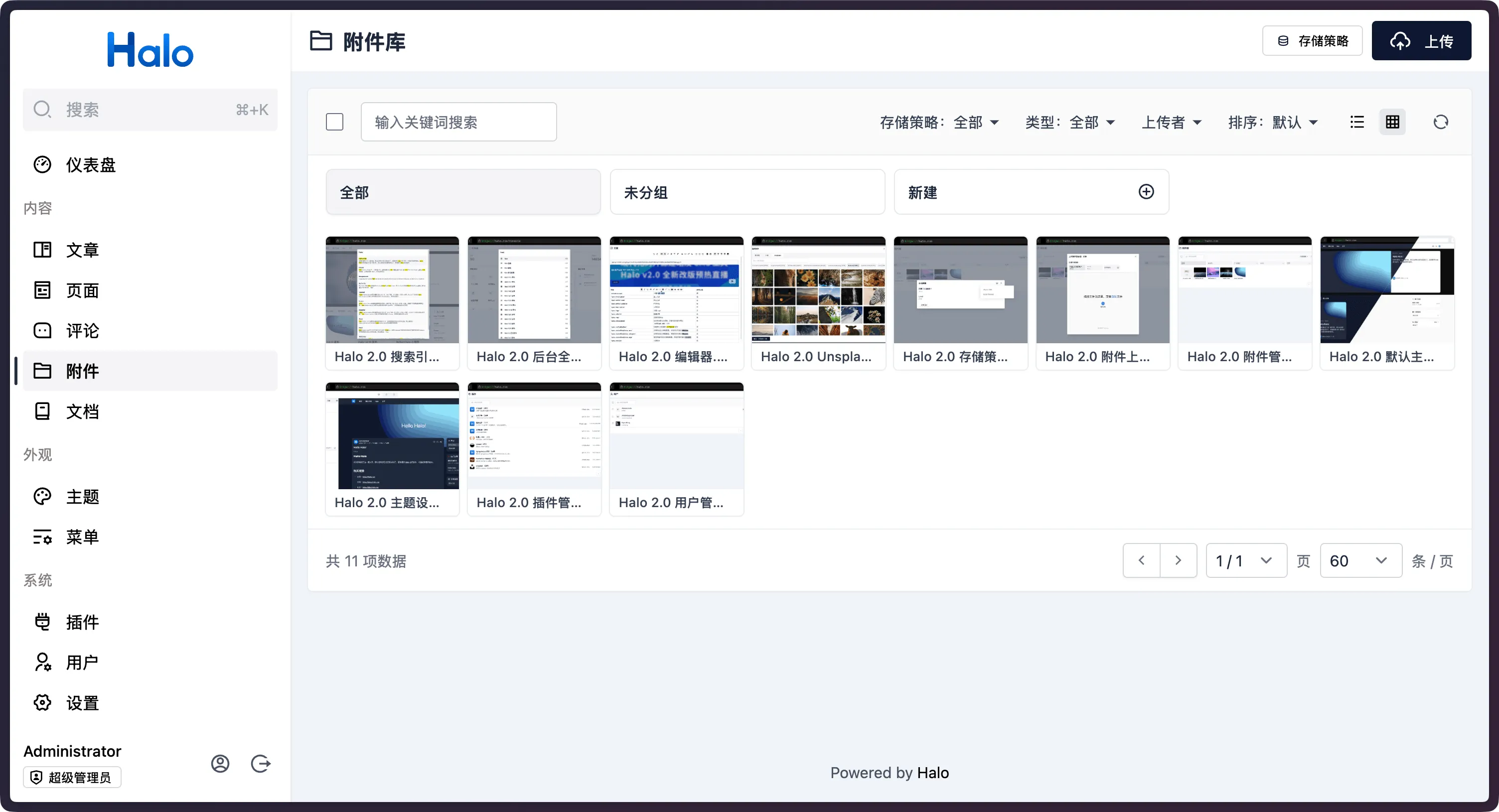This screenshot has height=812, width=1499.
Task: Go to next page arrow
Action: [1178, 561]
